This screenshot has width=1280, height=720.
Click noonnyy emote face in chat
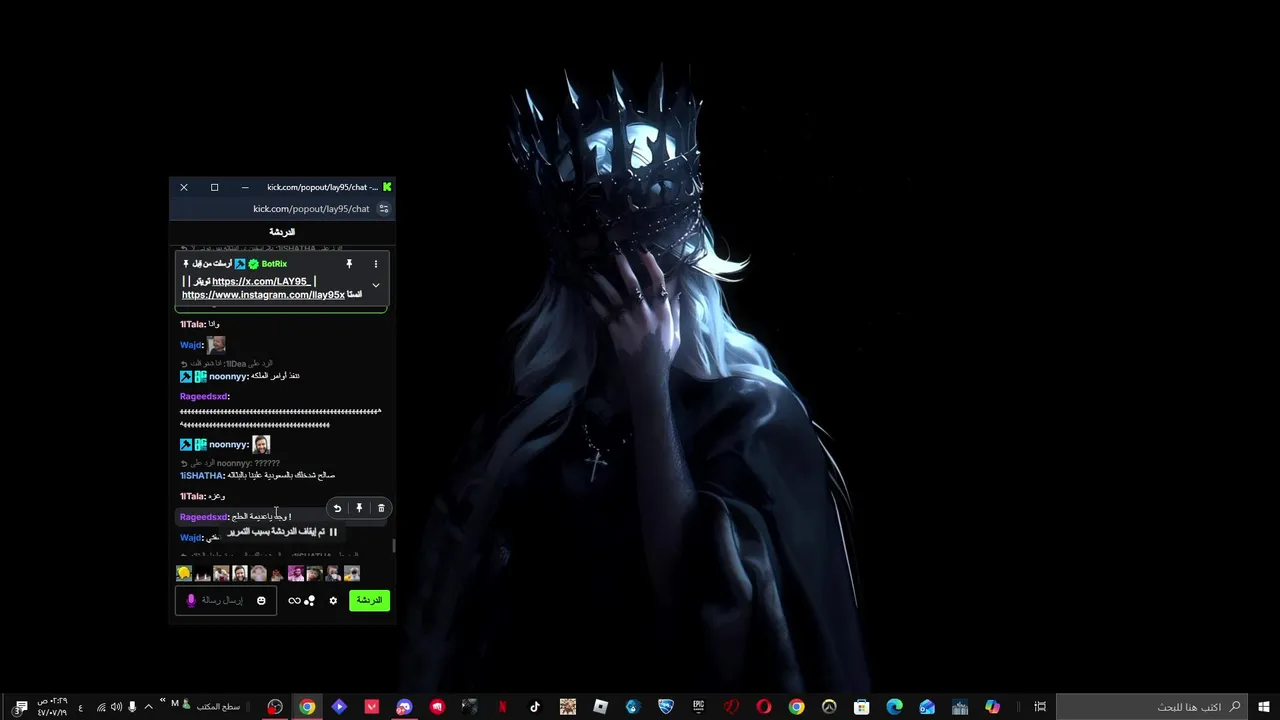[x=261, y=444]
